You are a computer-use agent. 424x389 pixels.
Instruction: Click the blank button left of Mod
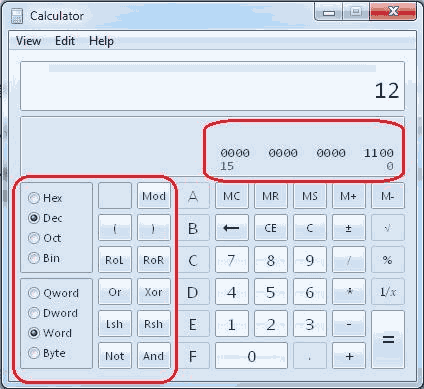(x=115, y=196)
